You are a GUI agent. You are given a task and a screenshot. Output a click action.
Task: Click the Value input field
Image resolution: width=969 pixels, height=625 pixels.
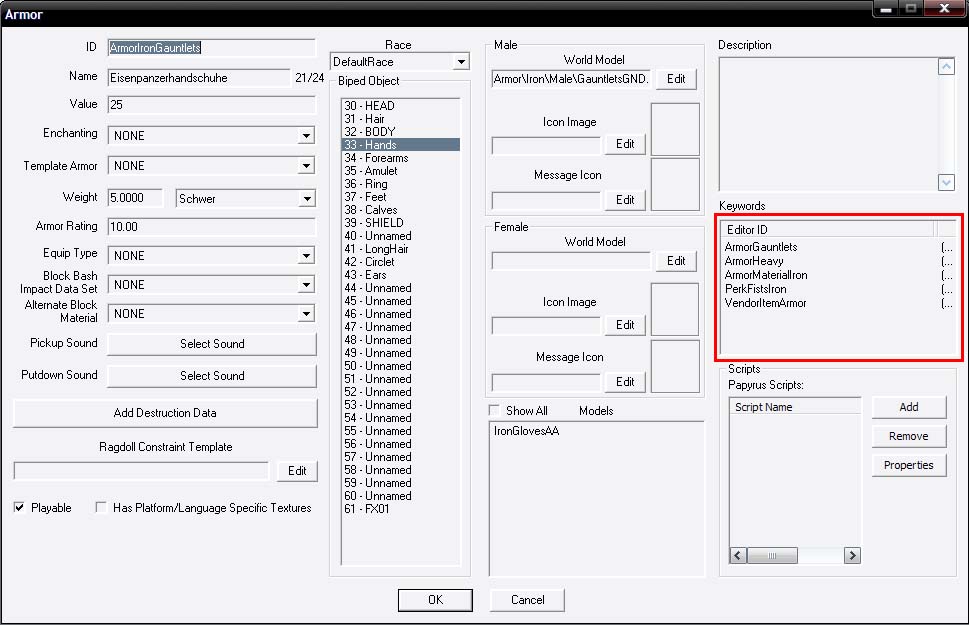[x=211, y=105]
